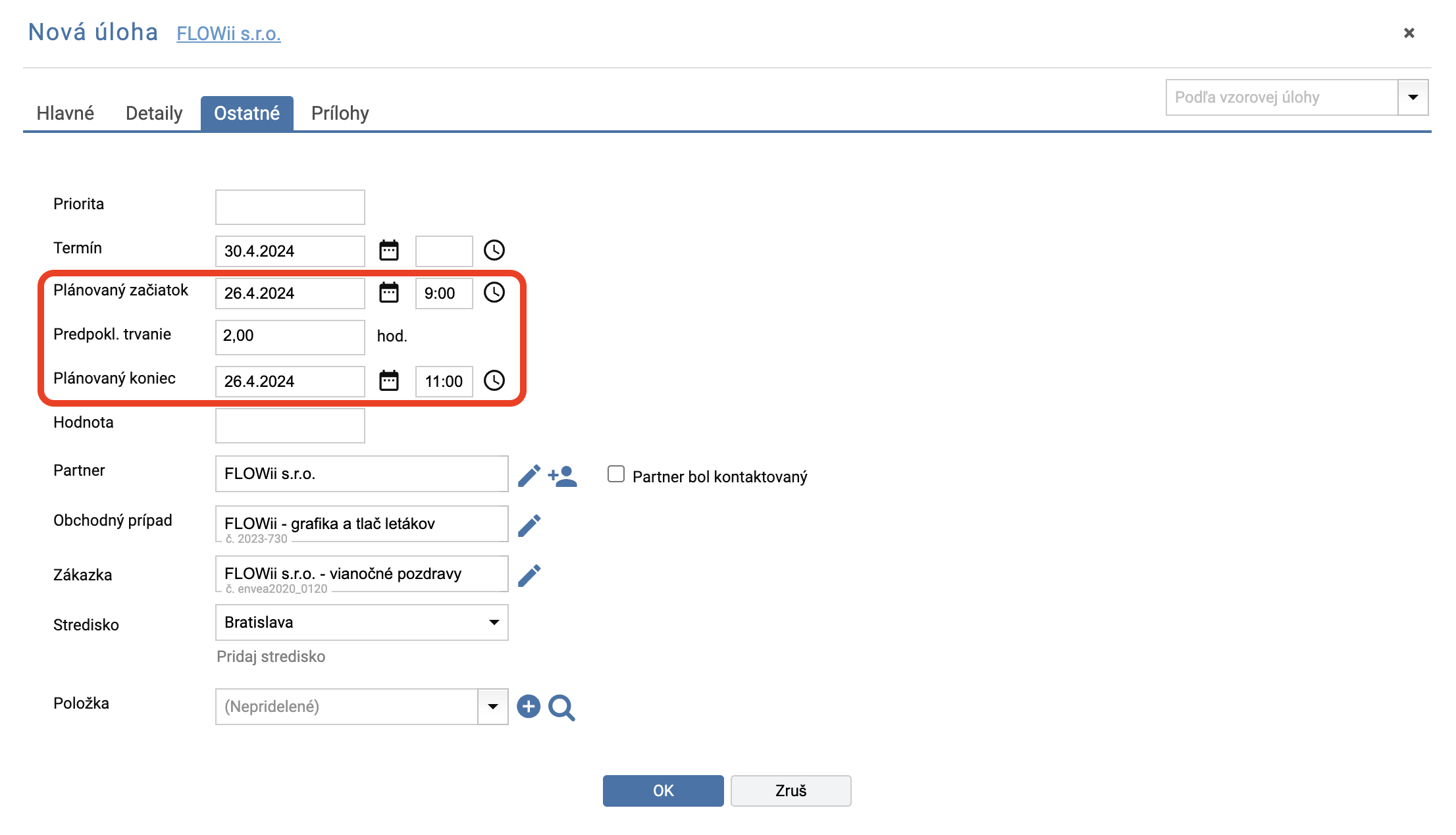Click Obchodný prípad field grafika a tlač letákov
Viewport: 1456px width, 835px height.
click(362, 524)
